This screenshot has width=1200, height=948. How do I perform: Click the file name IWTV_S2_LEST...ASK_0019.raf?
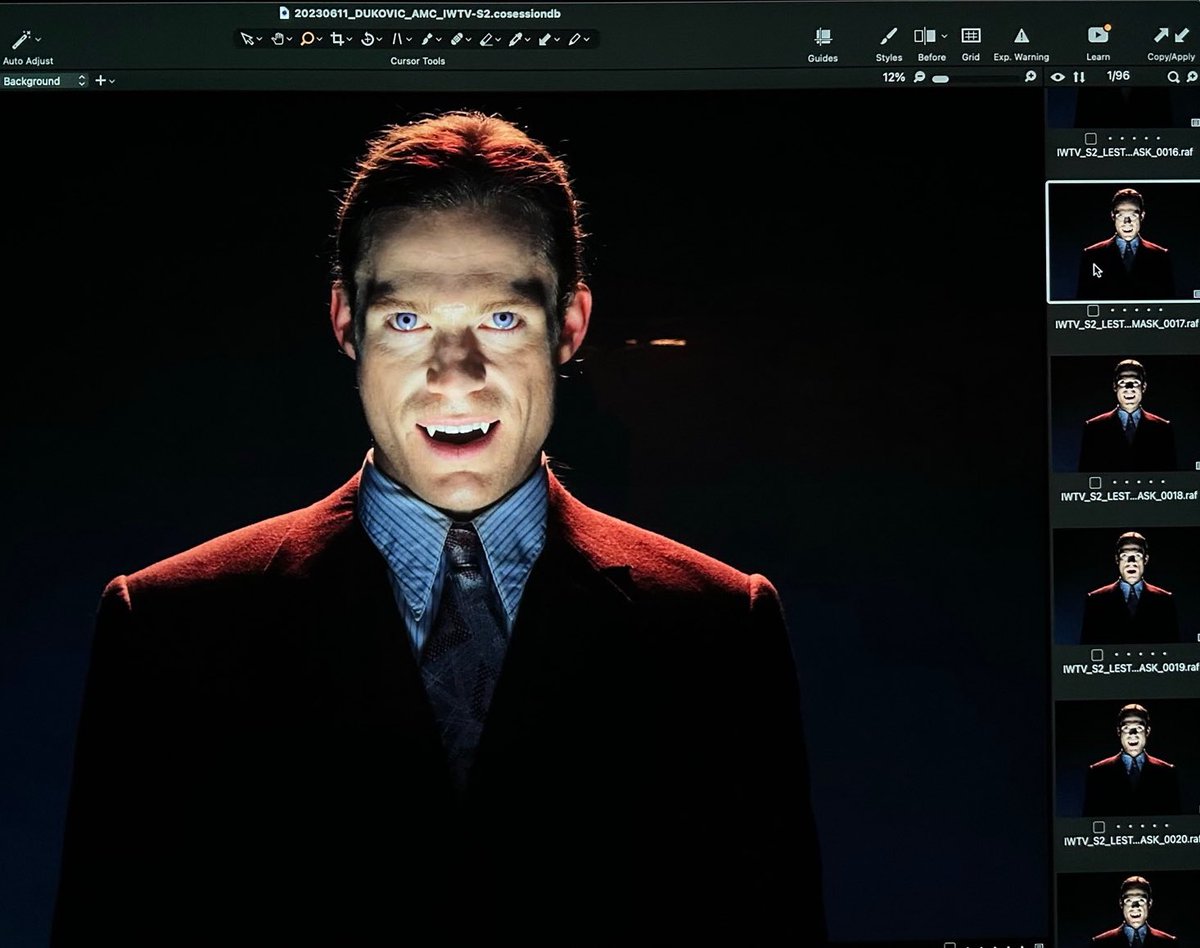tap(1131, 668)
